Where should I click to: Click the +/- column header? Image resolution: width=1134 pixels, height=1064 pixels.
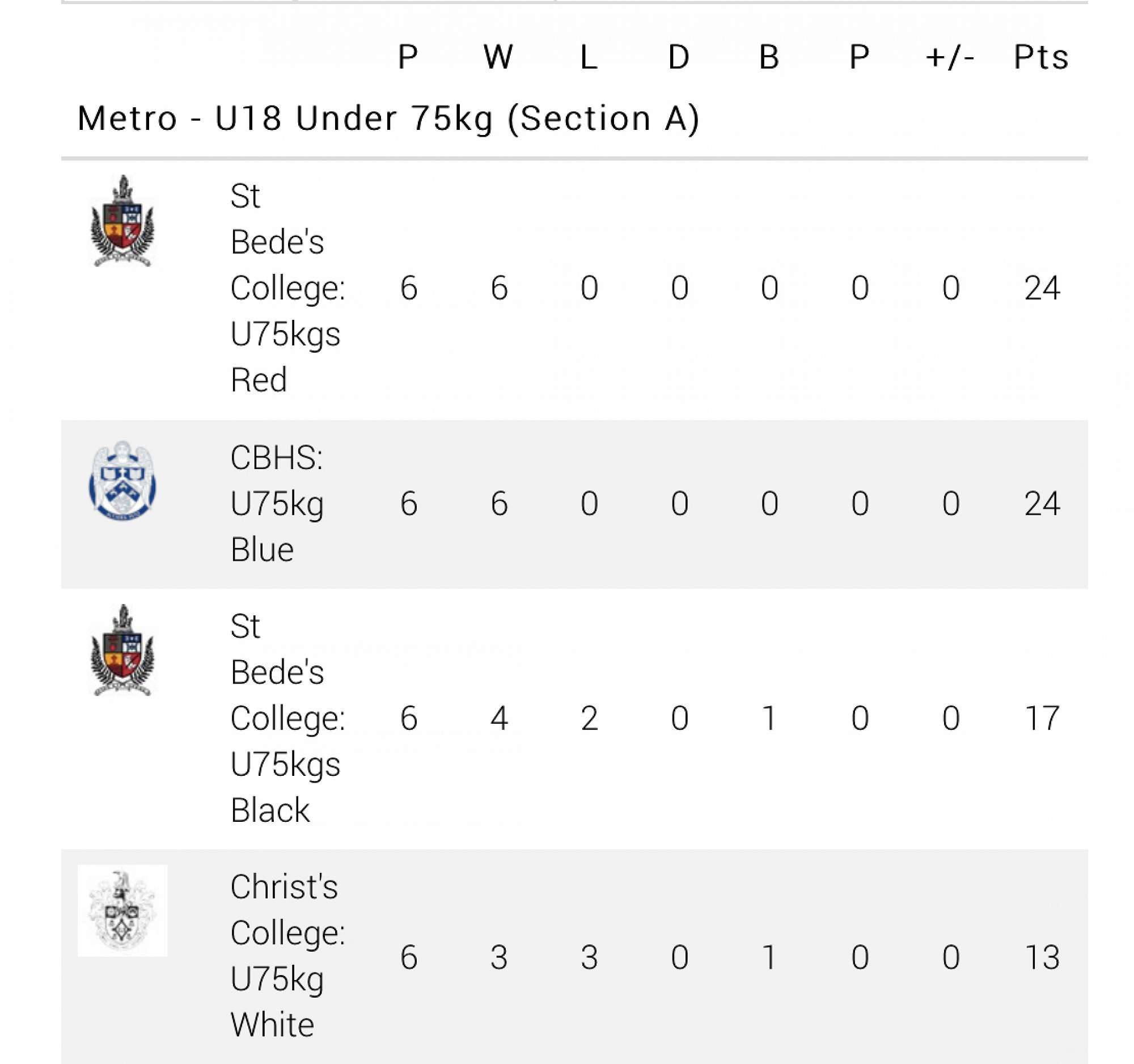[x=950, y=57]
